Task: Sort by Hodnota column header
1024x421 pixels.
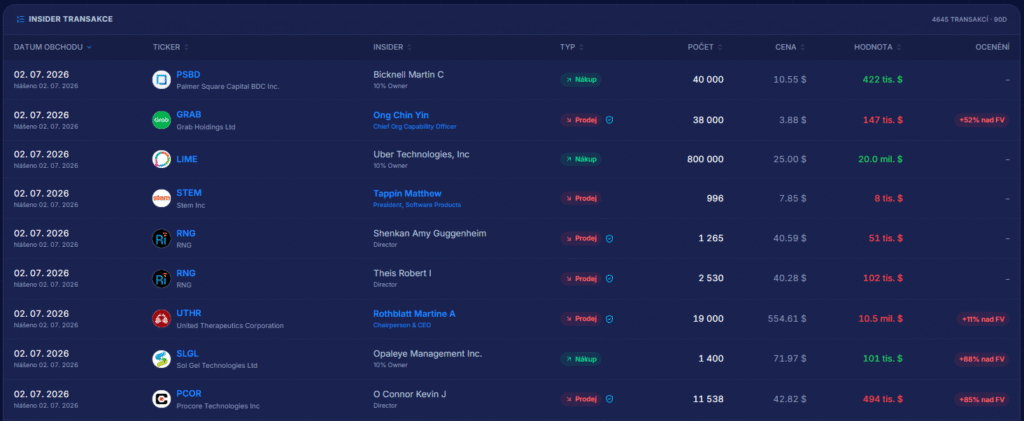Action: pyautogui.click(x=878, y=47)
